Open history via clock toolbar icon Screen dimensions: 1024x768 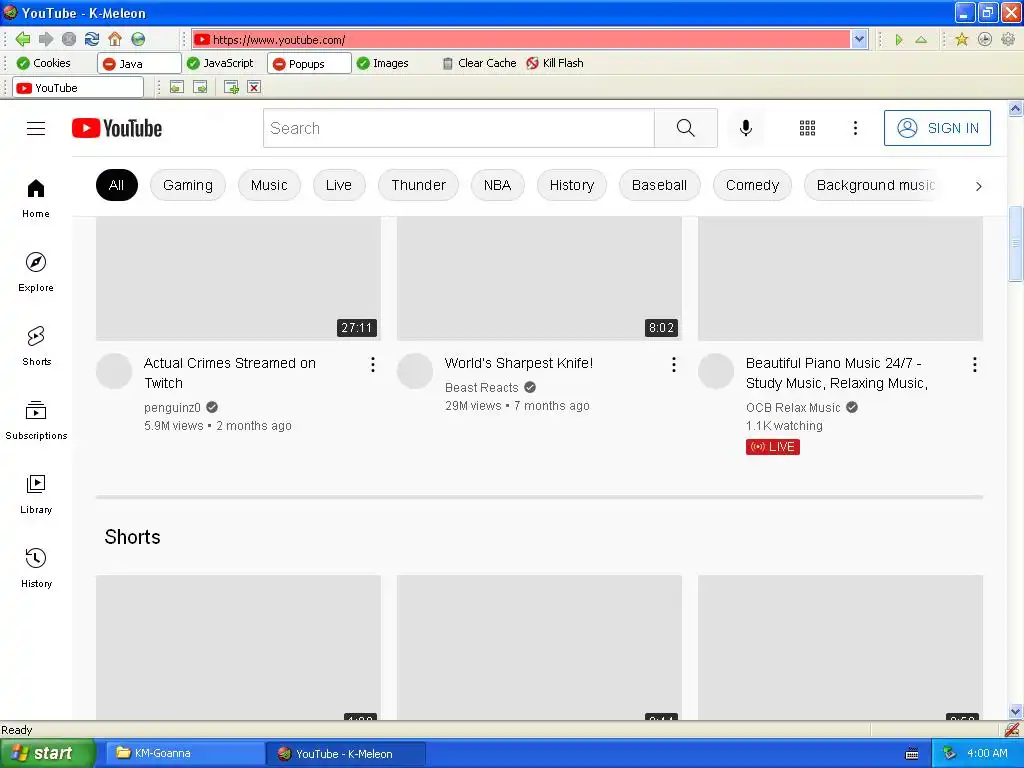tap(985, 39)
